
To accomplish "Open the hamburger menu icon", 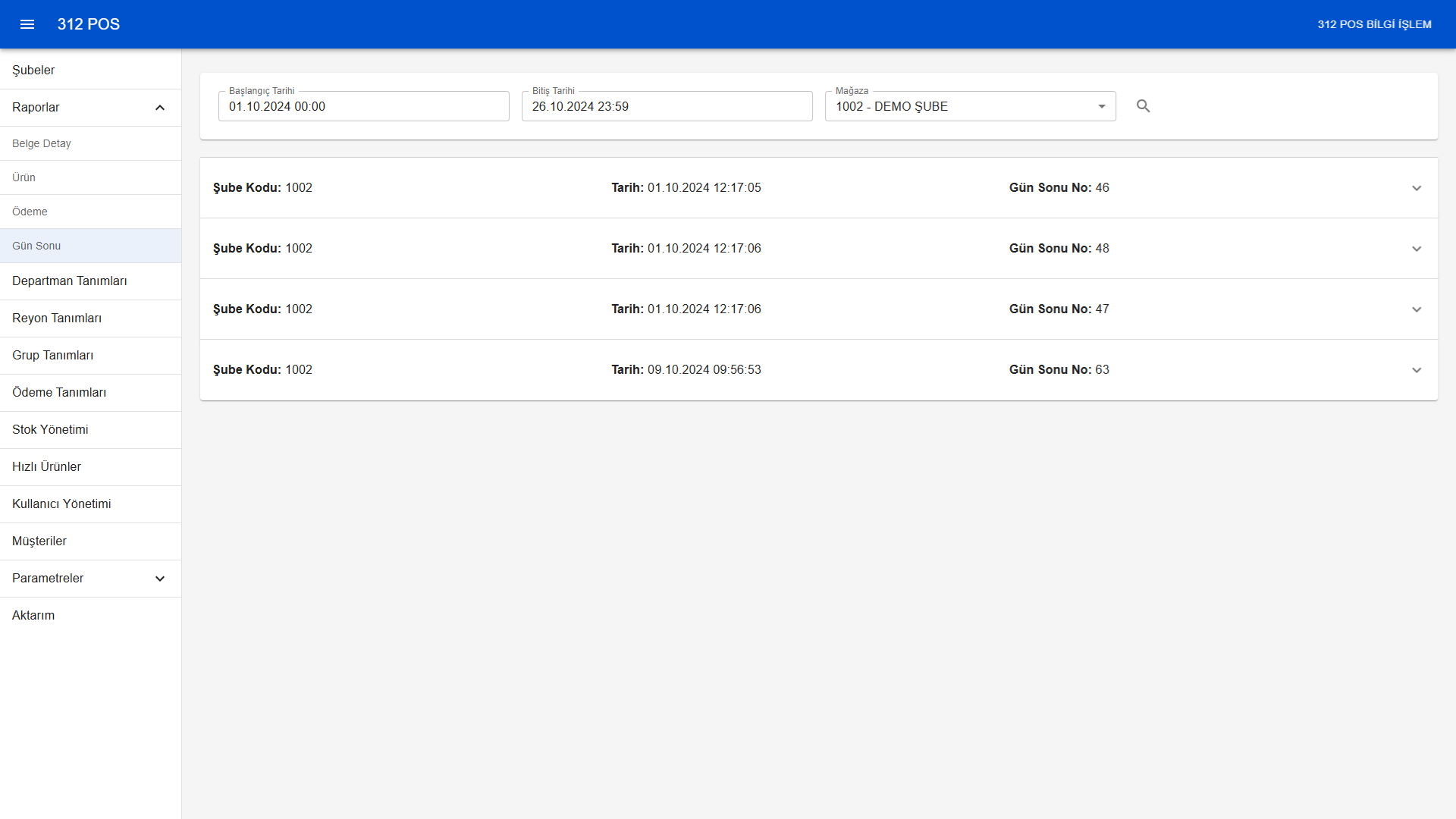I will pyautogui.click(x=27, y=24).
